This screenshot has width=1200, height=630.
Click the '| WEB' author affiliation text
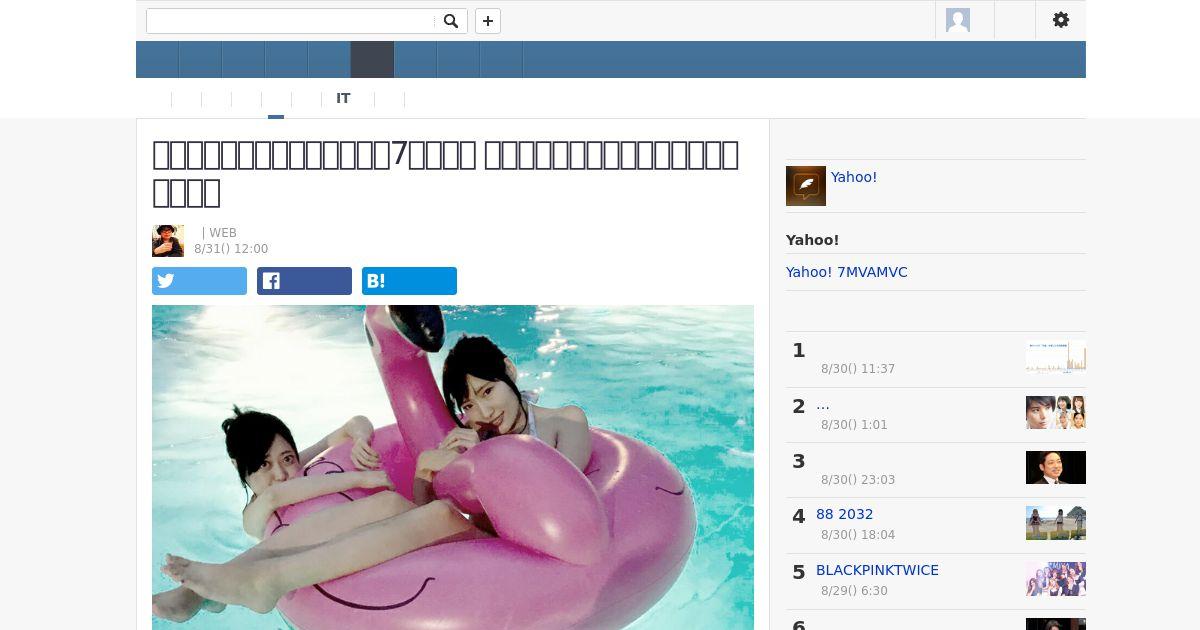click(x=219, y=233)
